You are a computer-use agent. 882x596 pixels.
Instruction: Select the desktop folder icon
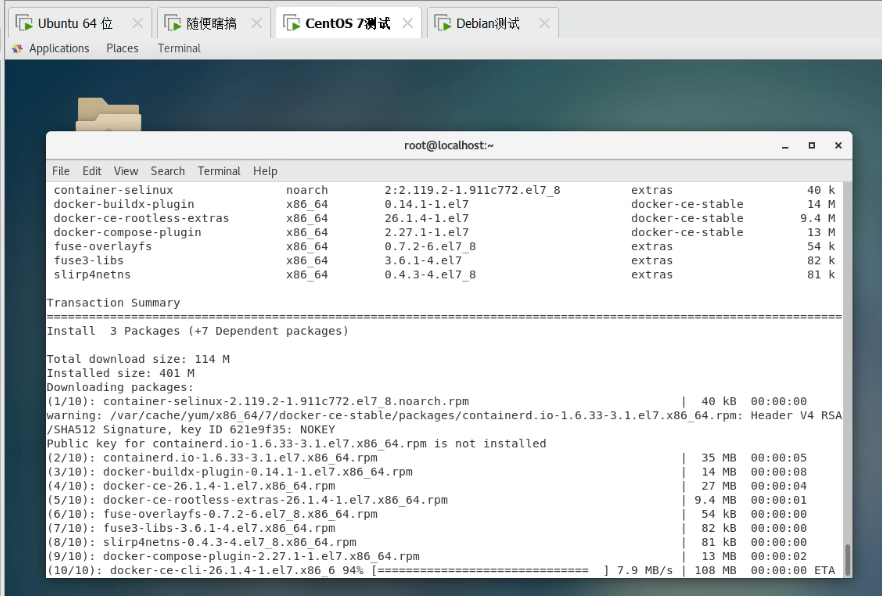[x=109, y=114]
